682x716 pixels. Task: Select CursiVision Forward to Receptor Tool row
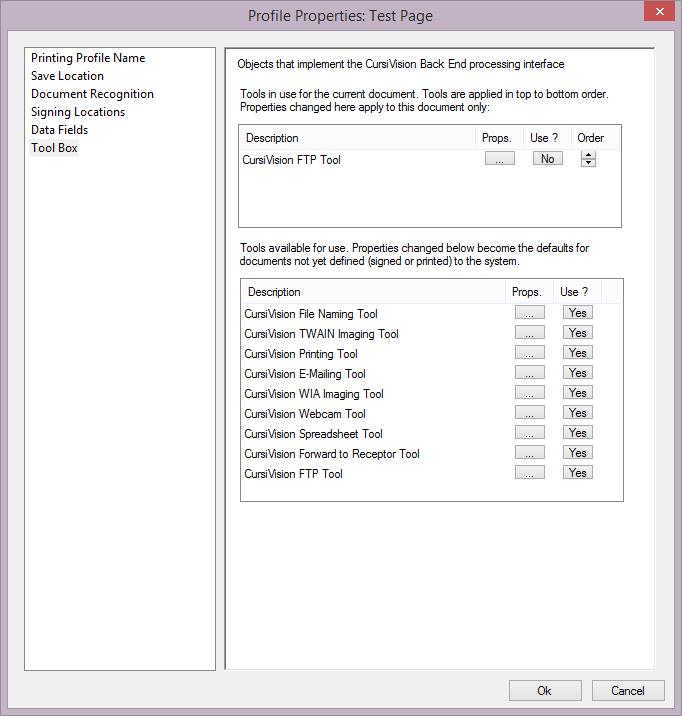[332, 454]
